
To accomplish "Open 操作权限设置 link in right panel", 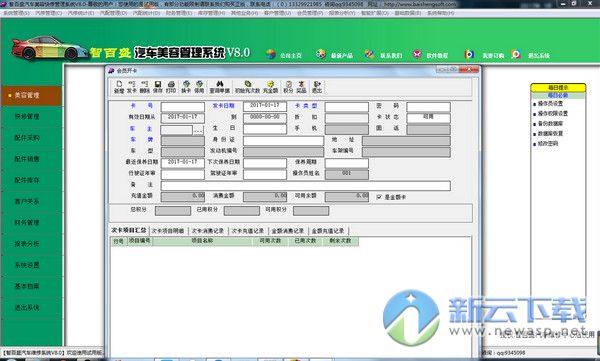I will pyautogui.click(x=553, y=114).
